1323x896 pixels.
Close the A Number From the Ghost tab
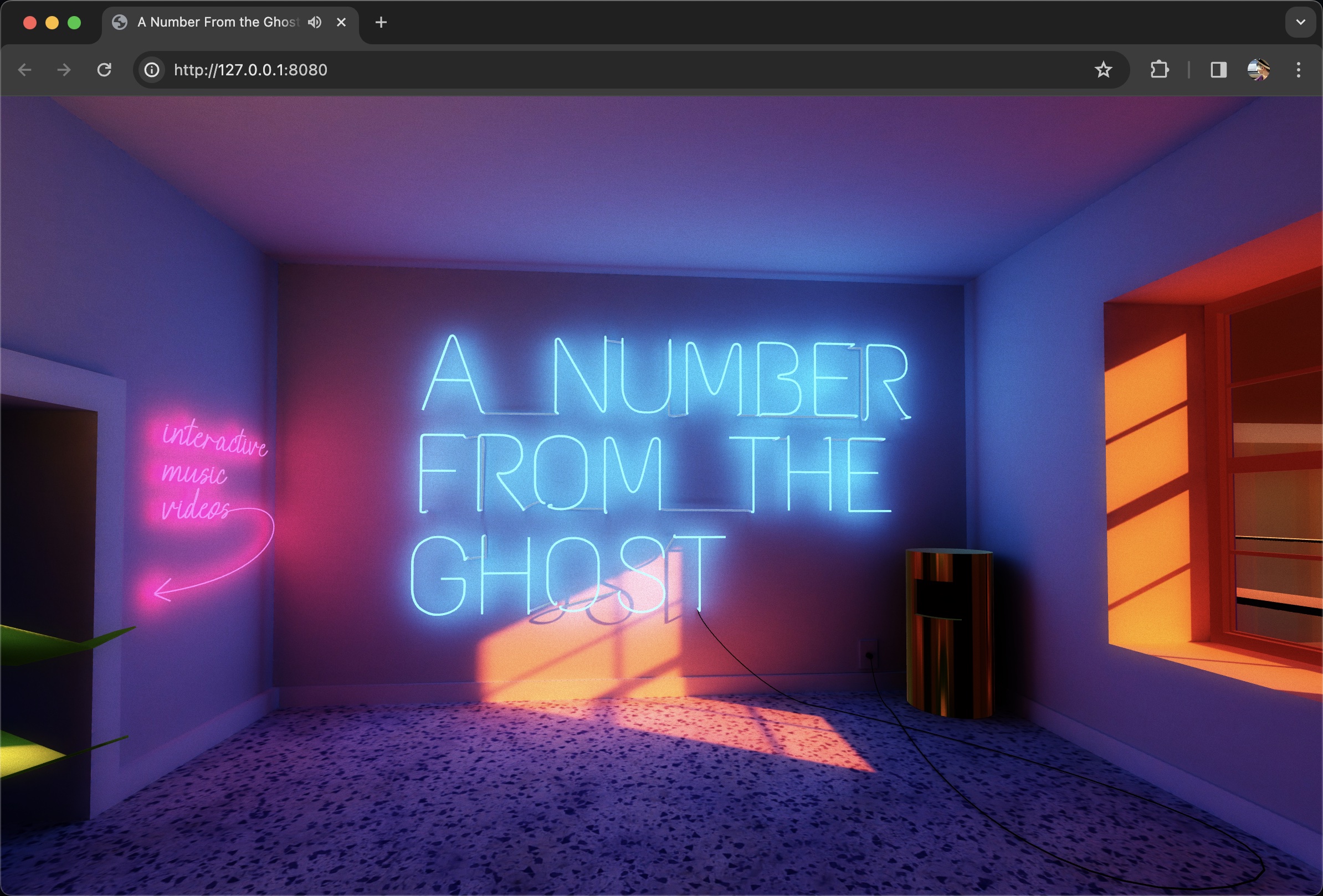click(341, 22)
